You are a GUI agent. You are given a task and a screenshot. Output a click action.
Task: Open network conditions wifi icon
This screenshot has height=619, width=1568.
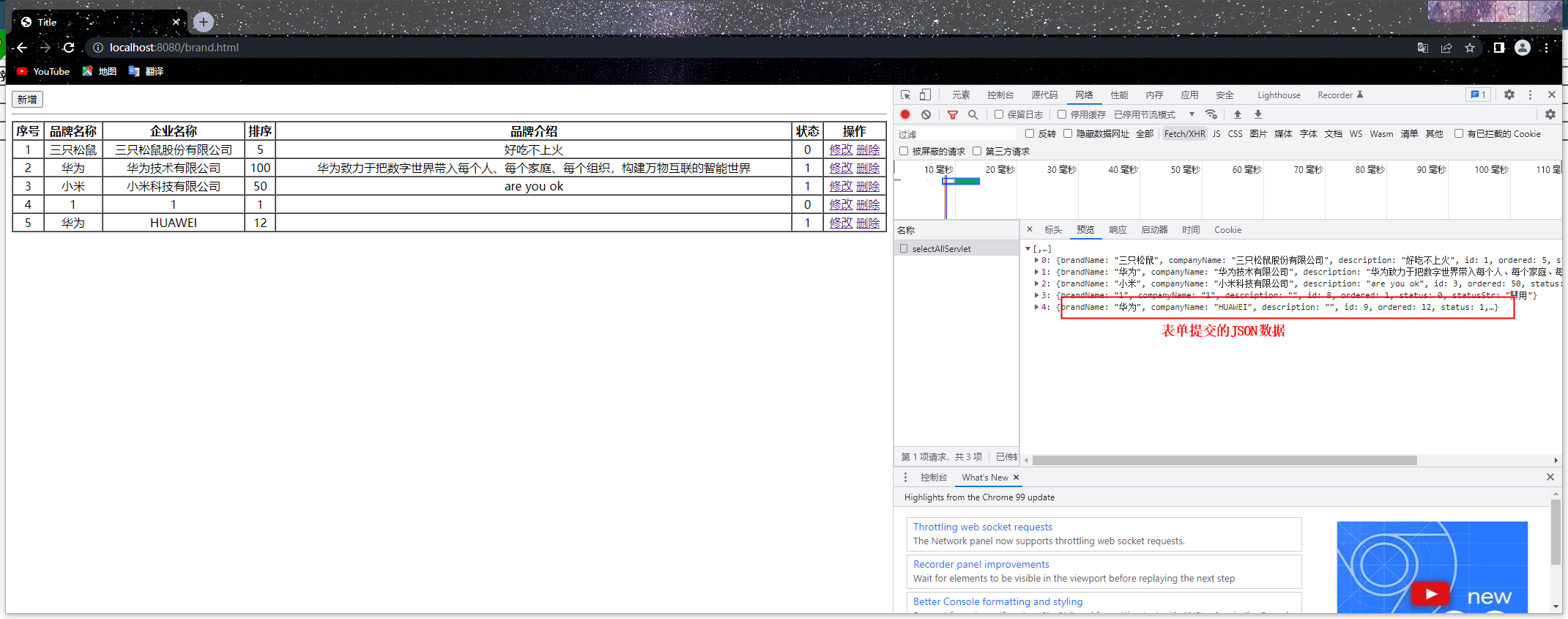(x=1211, y=114)
